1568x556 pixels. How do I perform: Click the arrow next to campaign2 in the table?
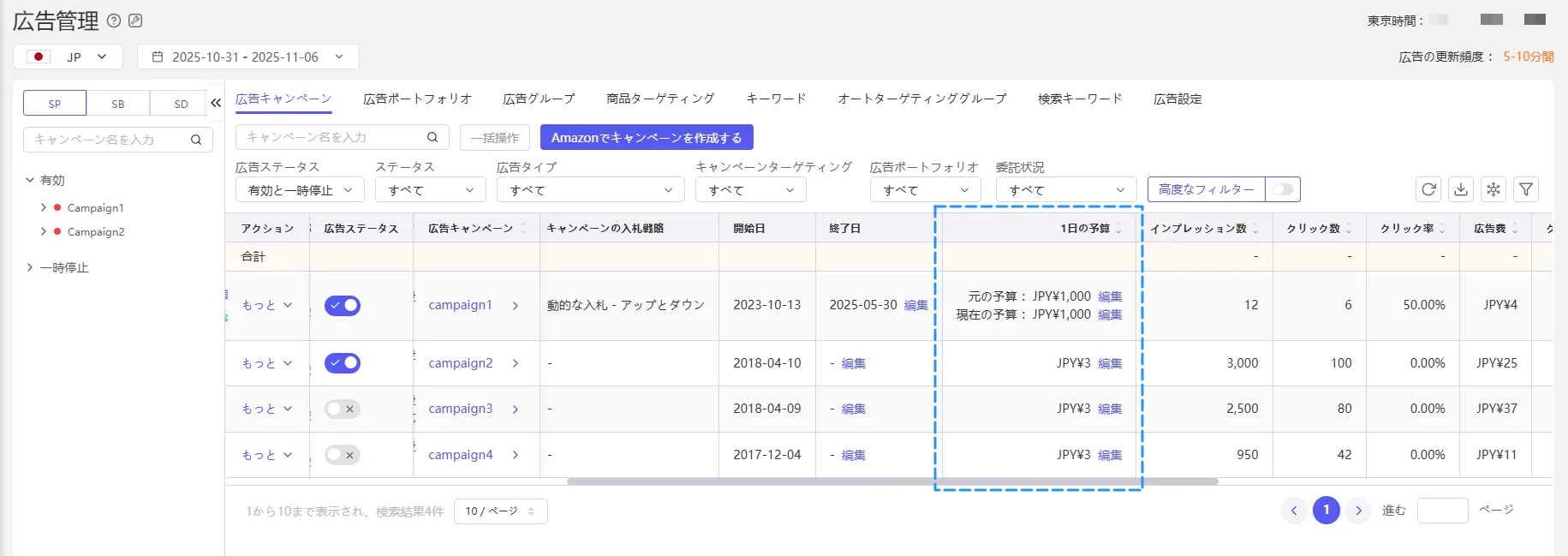516,363
